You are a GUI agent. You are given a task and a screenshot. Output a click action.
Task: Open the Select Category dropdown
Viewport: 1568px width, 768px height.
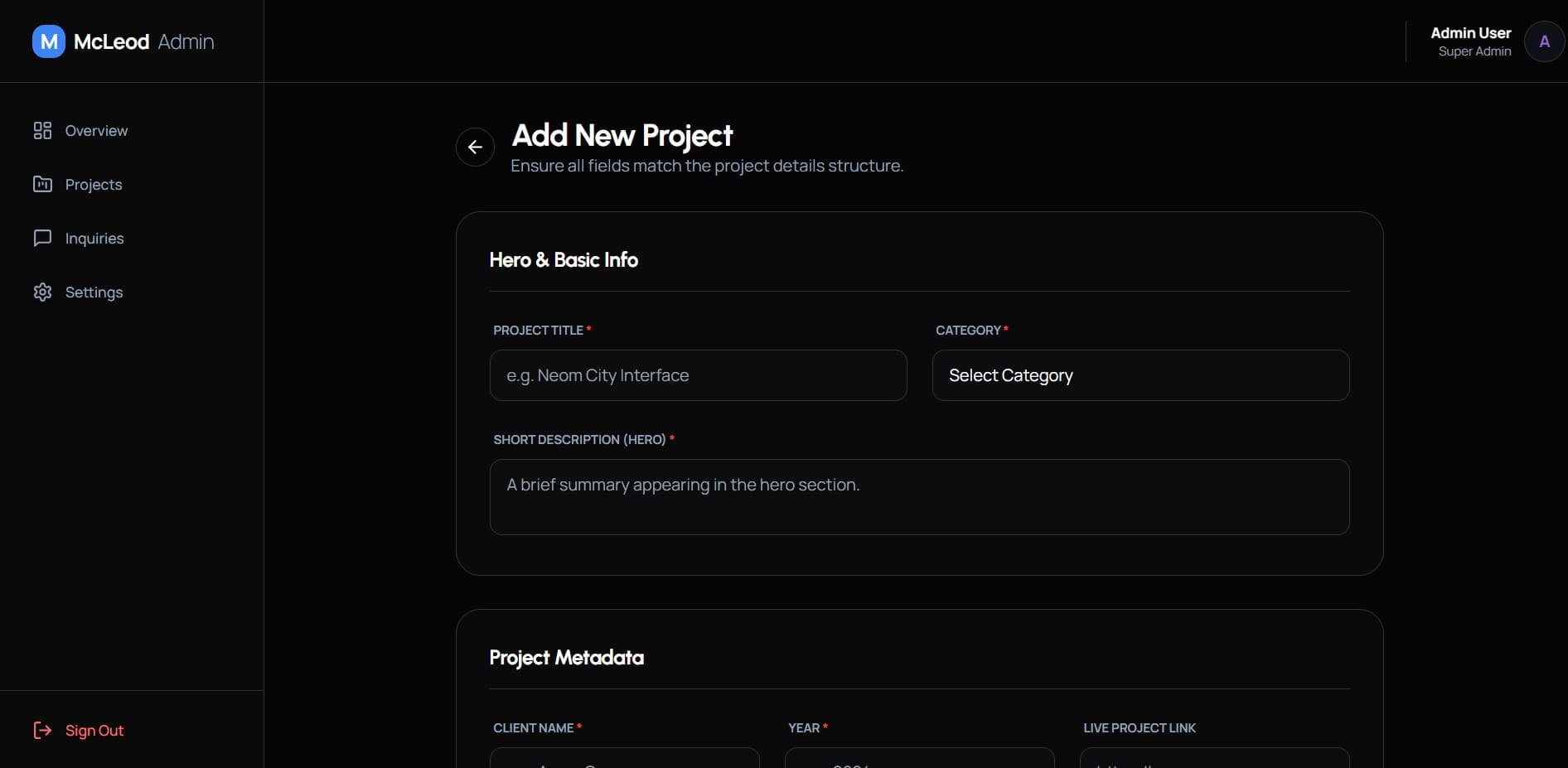[x=1140, y=375]
